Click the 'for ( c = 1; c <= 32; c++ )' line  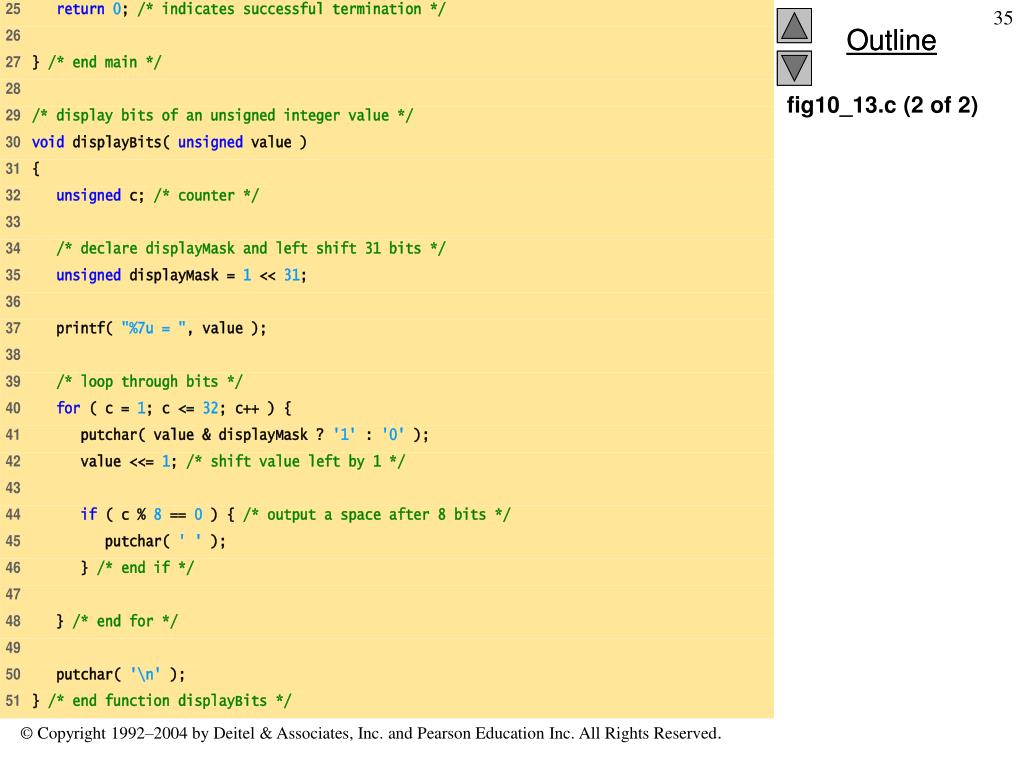pyautogui.click(x=174, y=408)
